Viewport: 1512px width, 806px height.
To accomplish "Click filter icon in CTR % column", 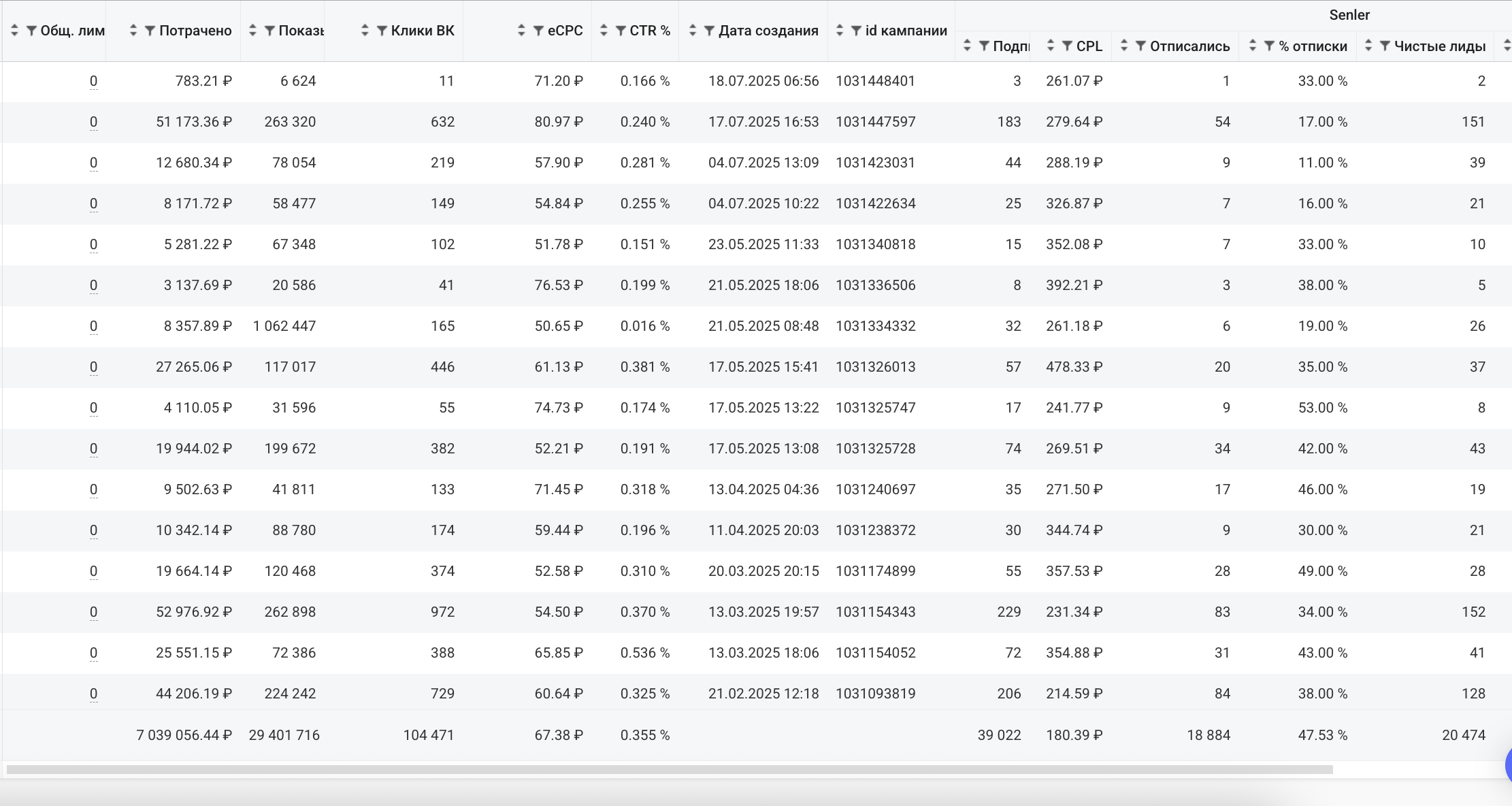I will (x=621, y=31).
